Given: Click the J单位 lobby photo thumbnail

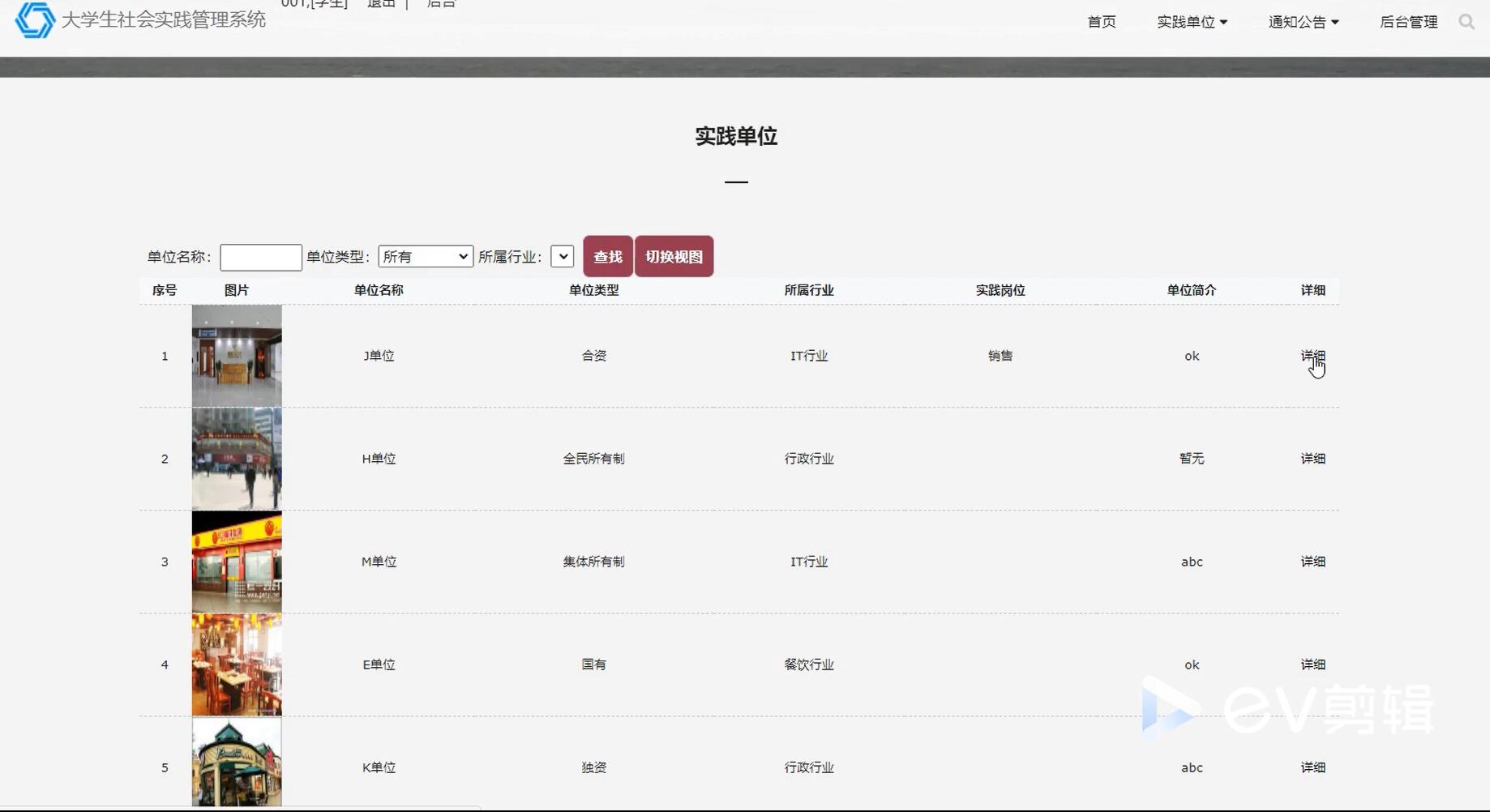Looking at the screenshot, I should click(x=236, y=355).
